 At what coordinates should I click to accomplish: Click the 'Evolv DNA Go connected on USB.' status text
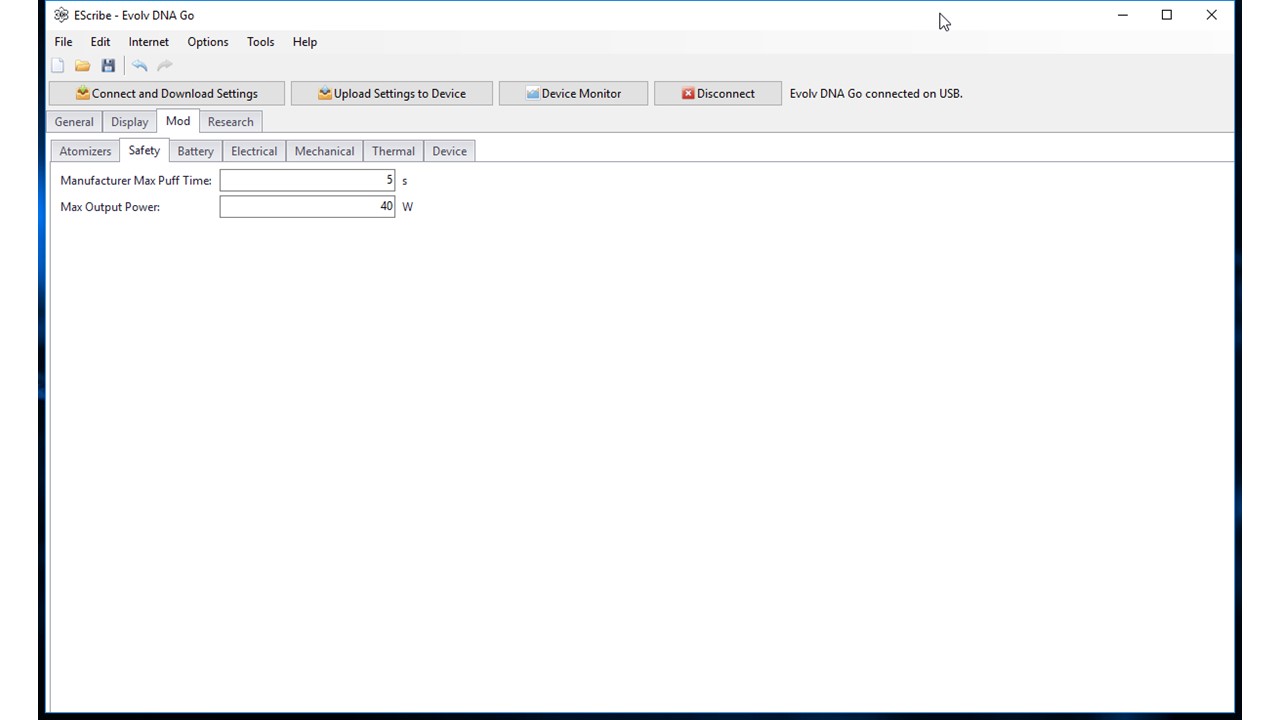[x=876, y=94]
